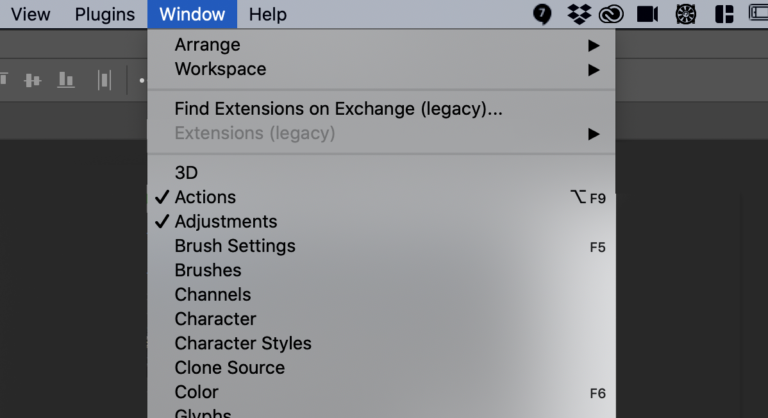Show the Color panel
The image size is (768, 418).
point(196,392)
